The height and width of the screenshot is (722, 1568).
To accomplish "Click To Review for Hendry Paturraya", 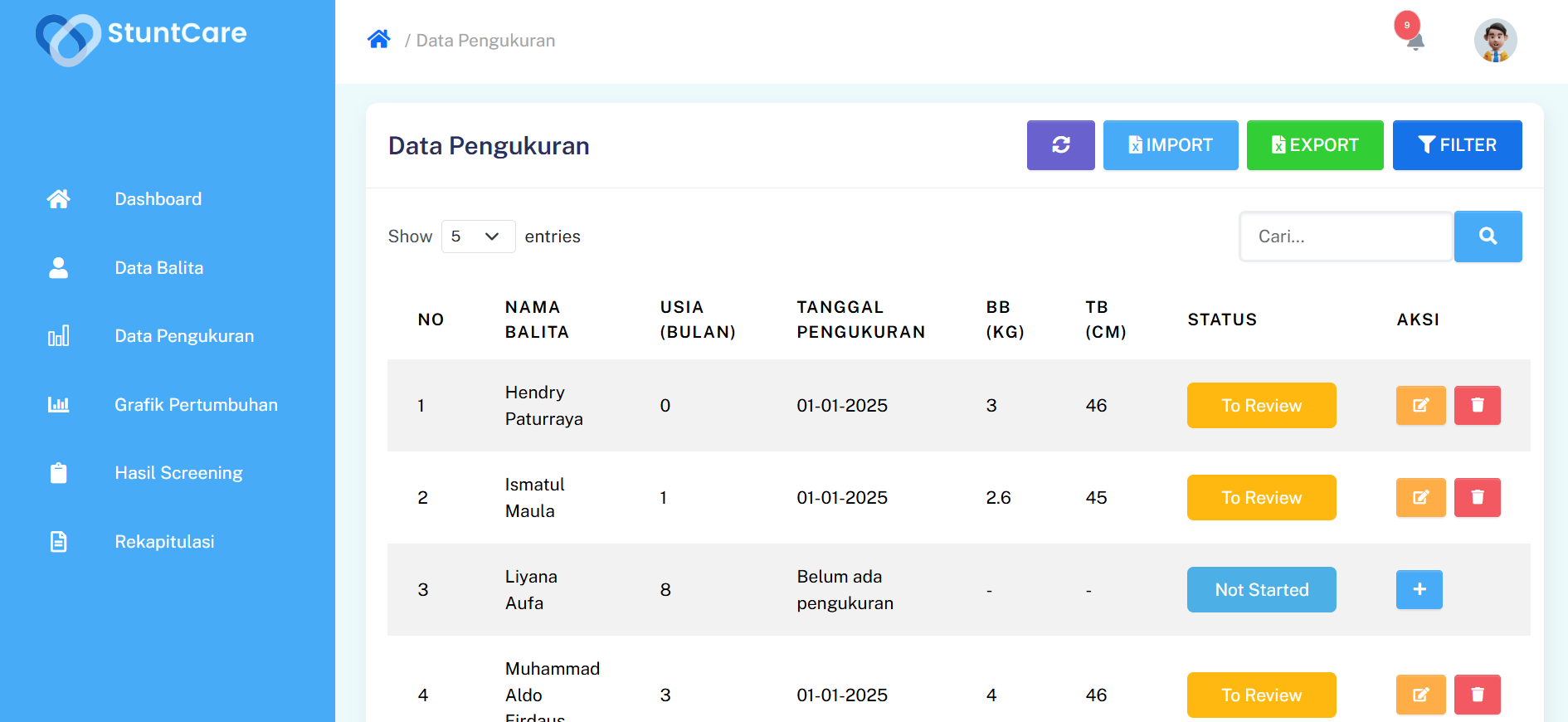I will click(1261, 406).
